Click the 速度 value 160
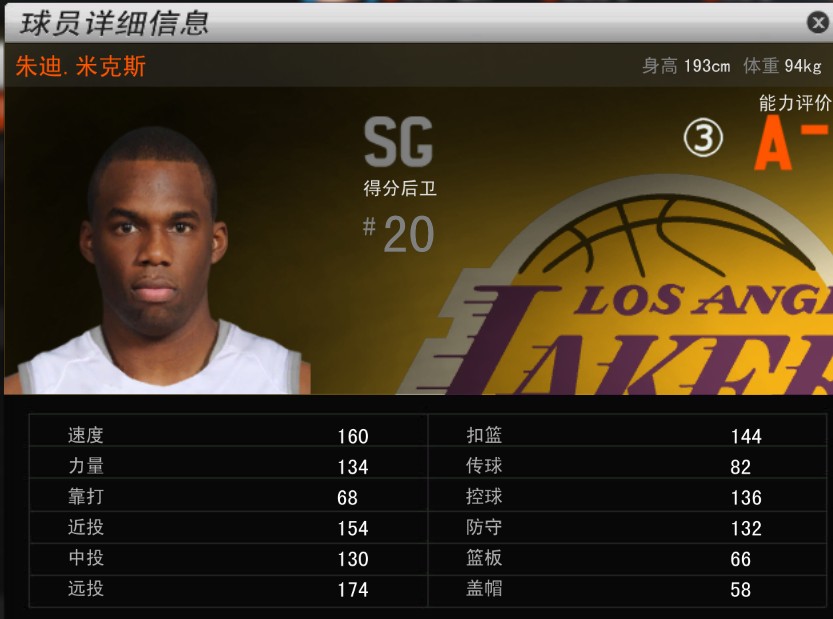 click(353, 436)
